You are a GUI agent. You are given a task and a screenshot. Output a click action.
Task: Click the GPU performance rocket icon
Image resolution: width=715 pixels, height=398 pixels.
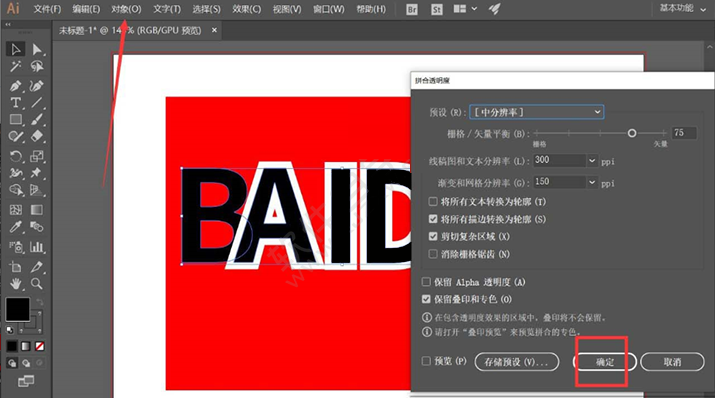495,9
